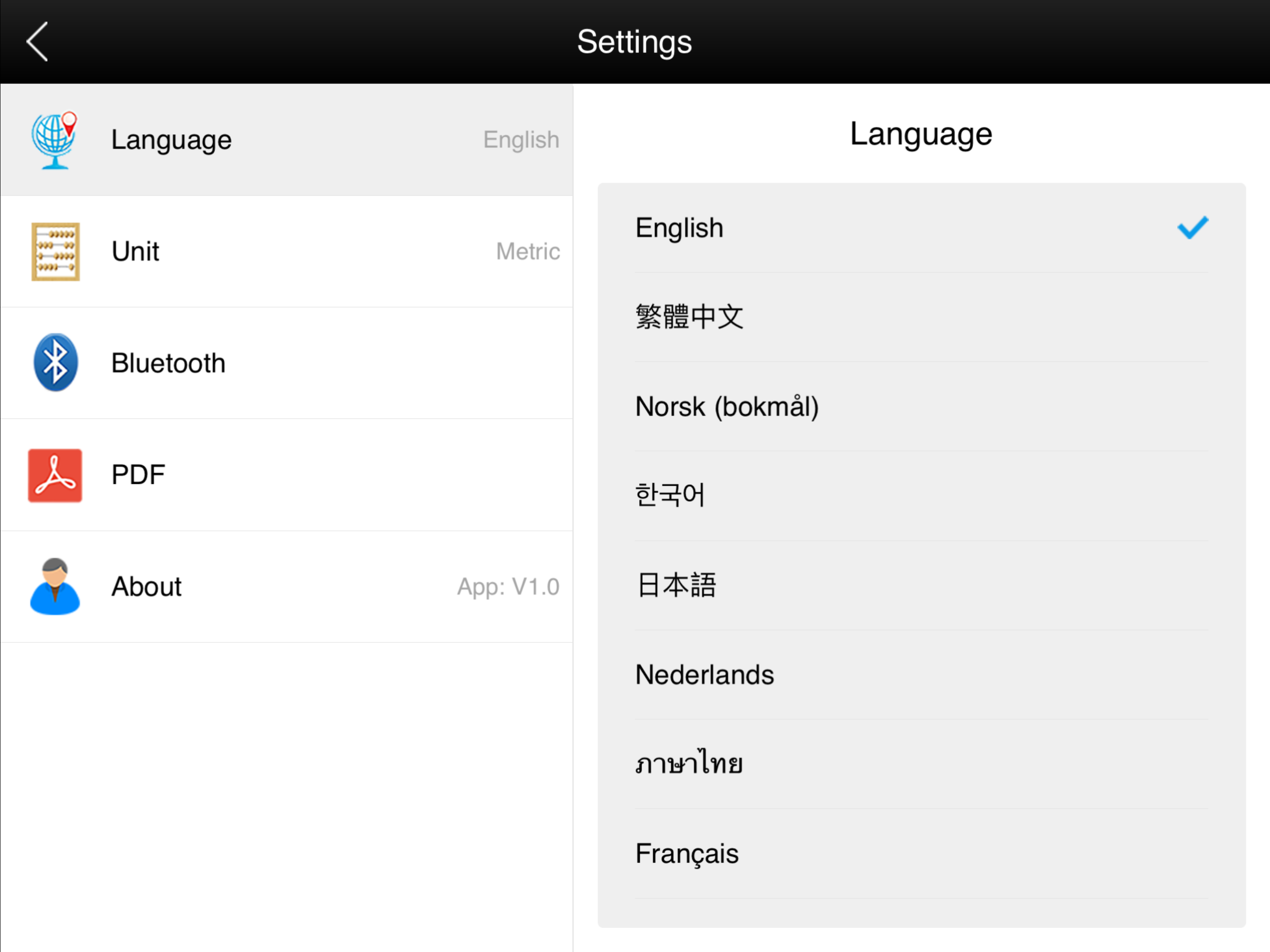
Task: Select English in the language list
Action: click(x=921, y=228)
